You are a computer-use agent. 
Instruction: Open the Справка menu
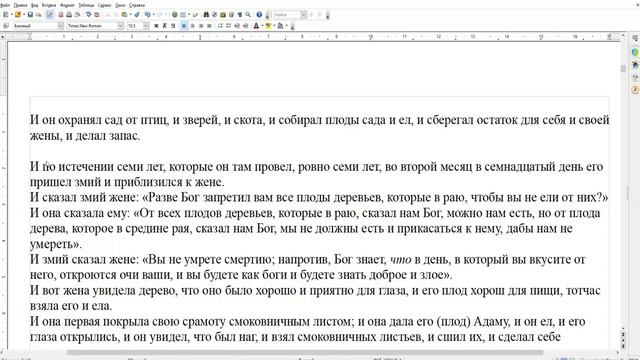[x=137, y=5]
